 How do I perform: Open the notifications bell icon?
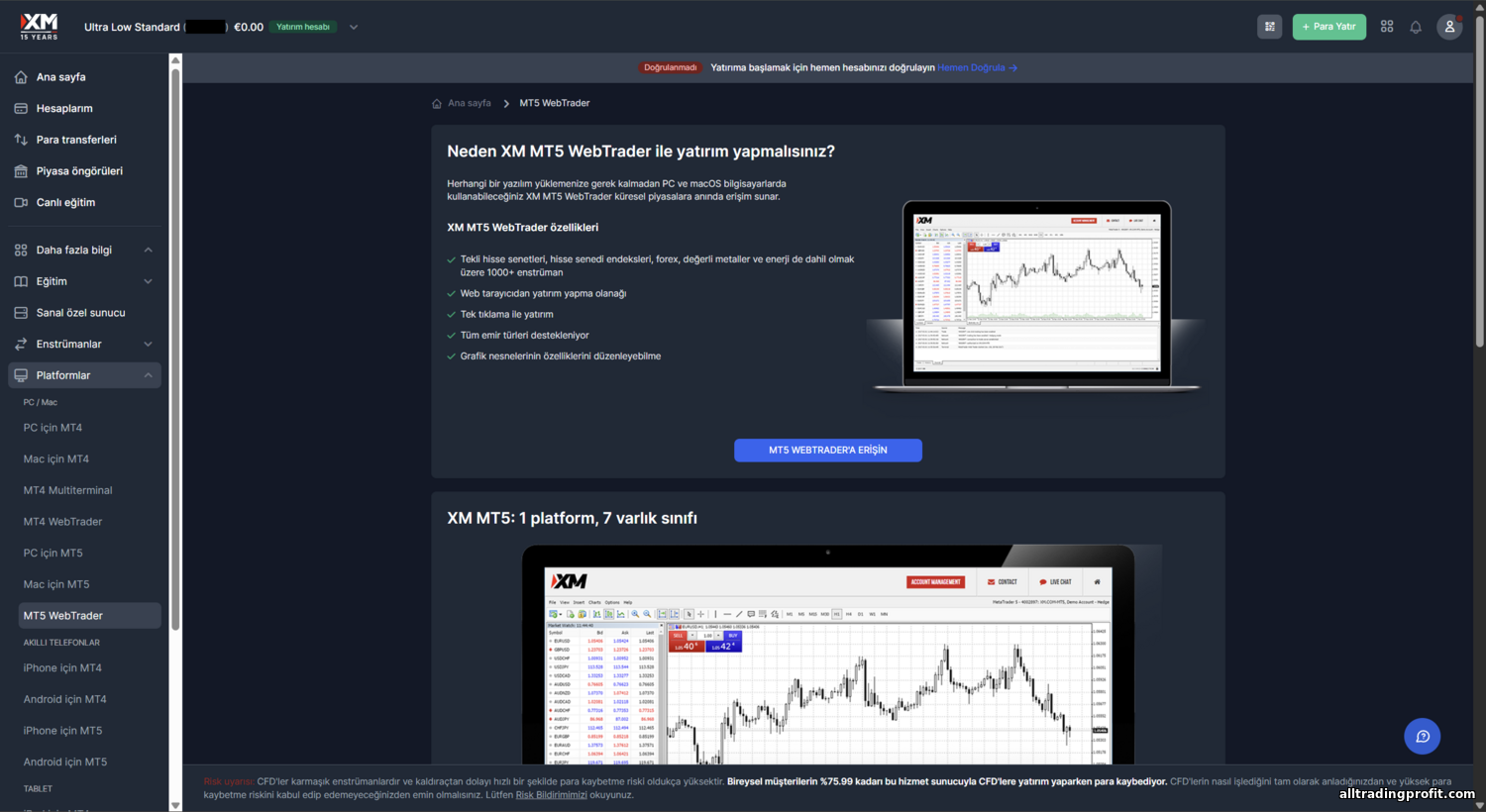pos(1416,27)
